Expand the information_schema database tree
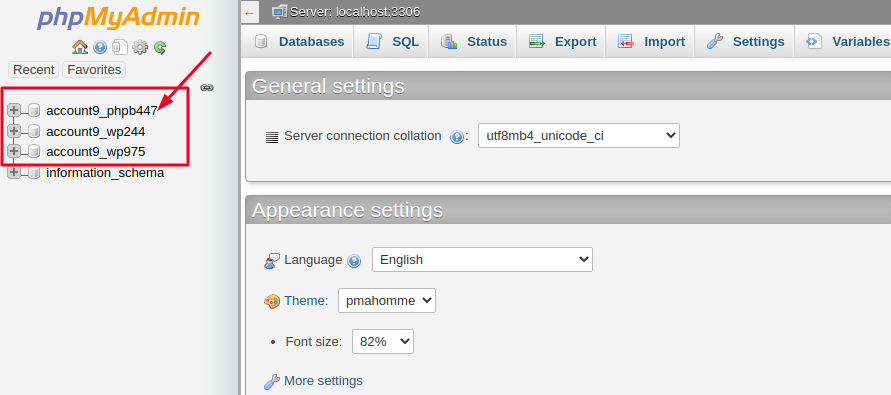This screenshot has width=891, height=395. tap(14, 172)
